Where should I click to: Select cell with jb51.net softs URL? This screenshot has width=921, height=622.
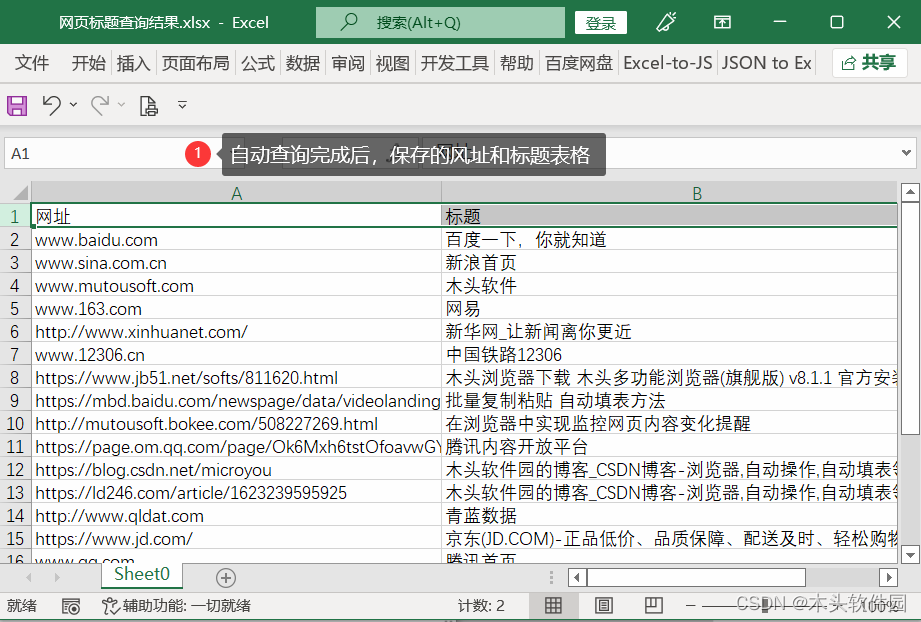click(236, 378)
